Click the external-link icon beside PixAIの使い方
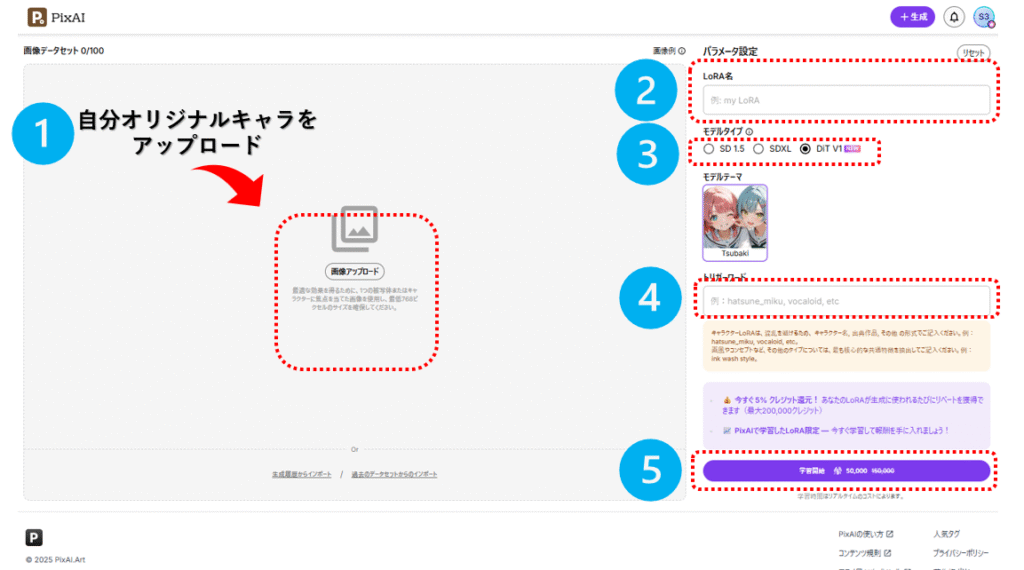 pos(889,534)
